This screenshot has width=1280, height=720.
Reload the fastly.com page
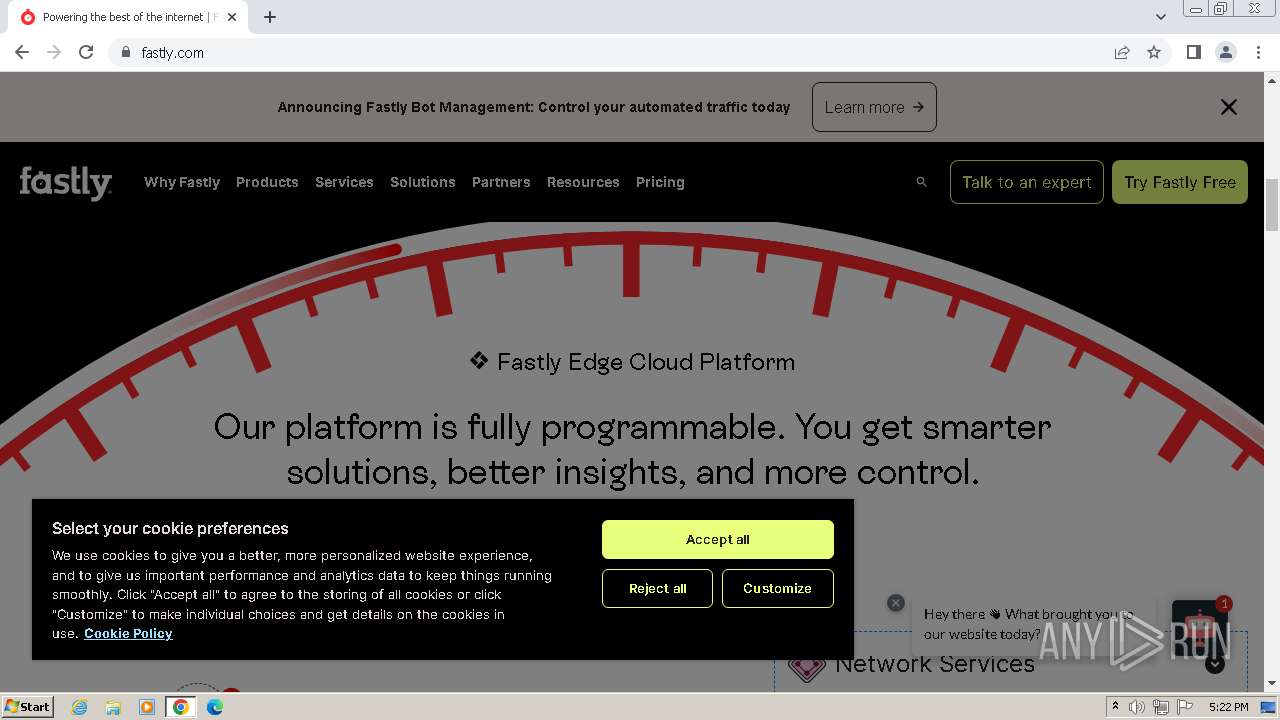[x=86, y=52]
